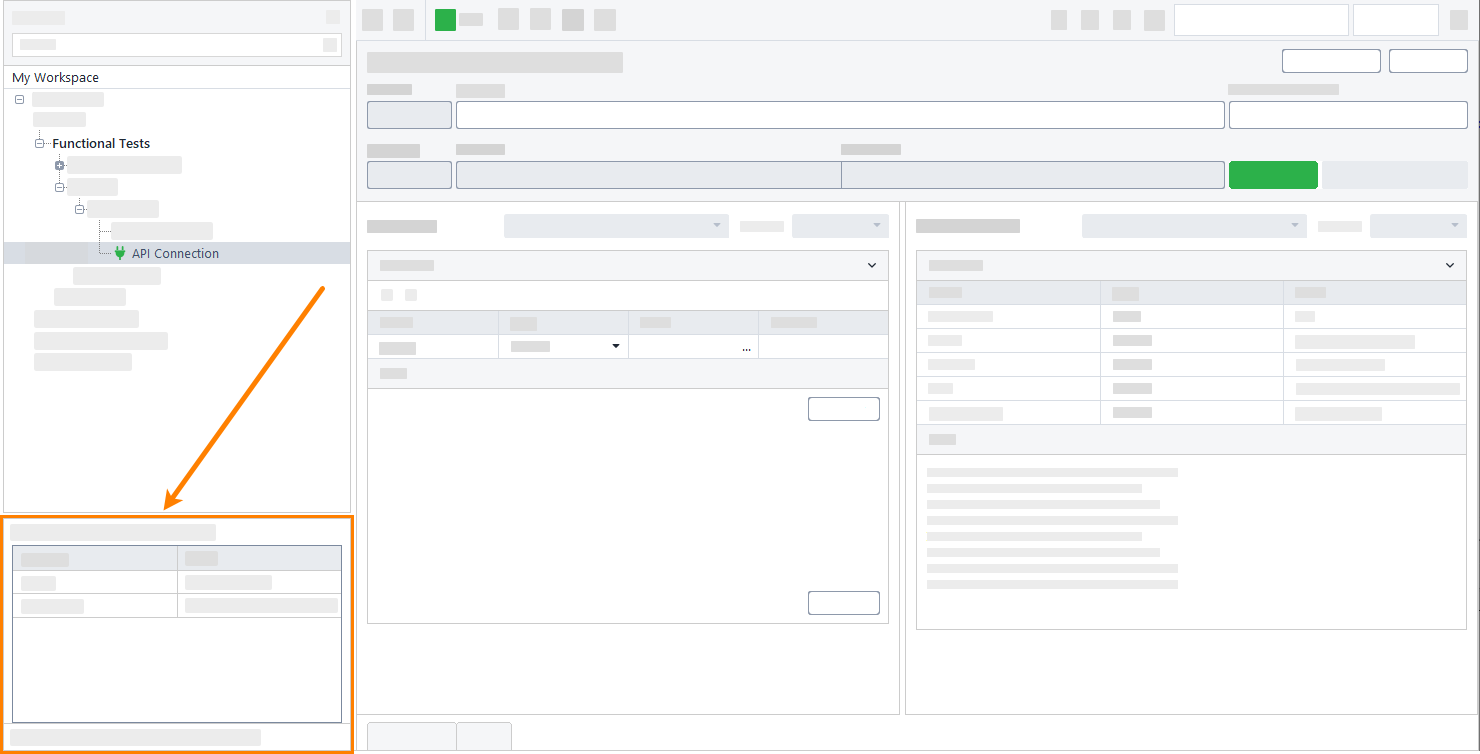Click the large green button in the editor header
The image size is (1480, 754).
(1273, 174)
